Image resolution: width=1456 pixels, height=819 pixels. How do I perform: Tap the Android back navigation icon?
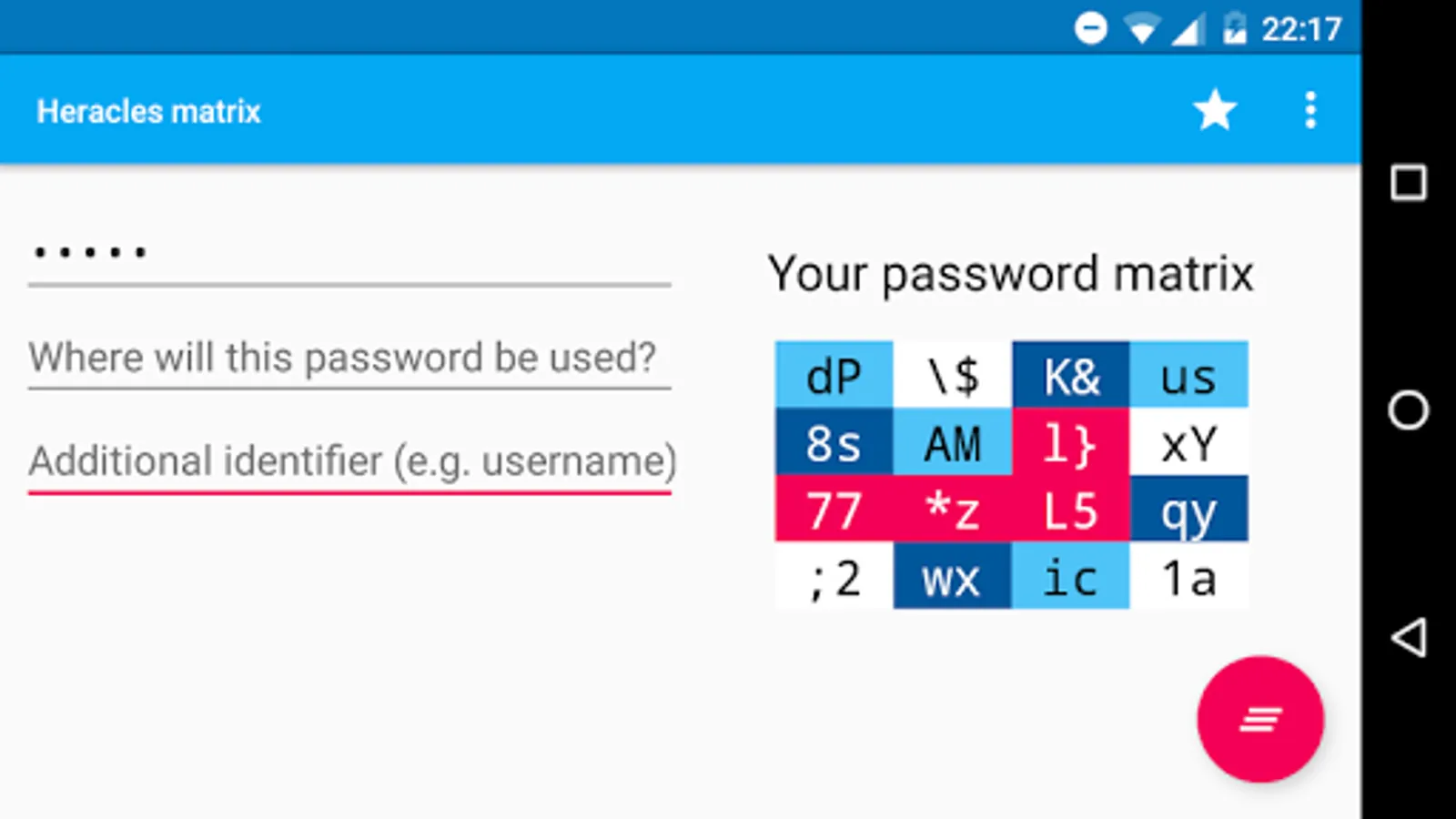[x=1409, y=637]
